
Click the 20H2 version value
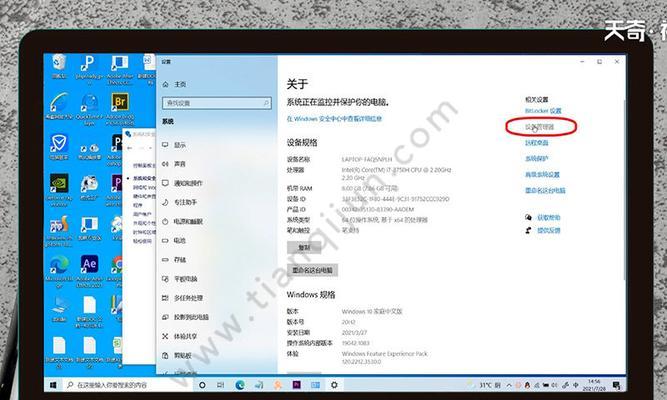click(348, 322)
